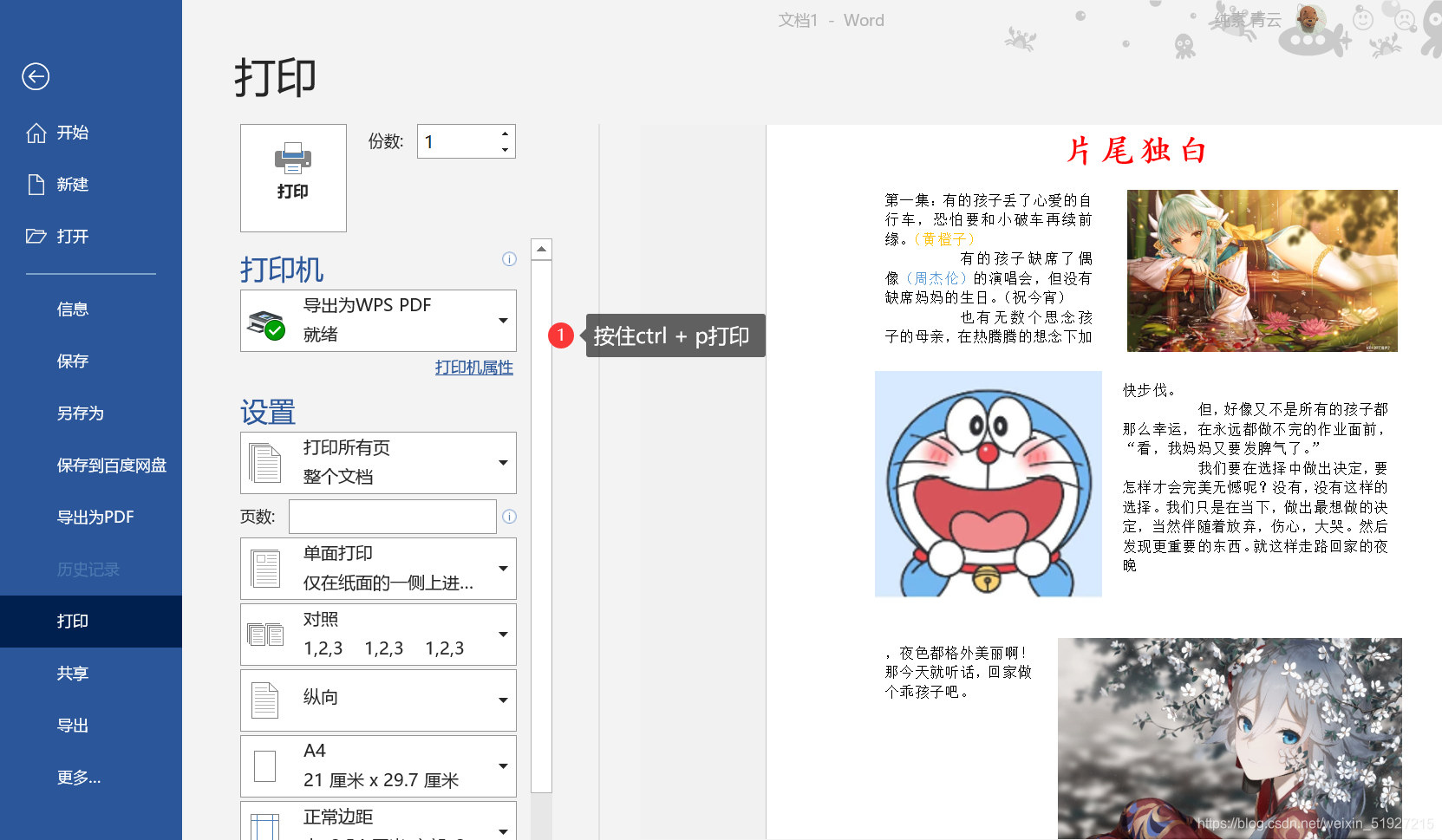This screenshot has height=840, width=1442.
Task: Open the A4 paper size dropdown
Action: click(x=378, y=766)
